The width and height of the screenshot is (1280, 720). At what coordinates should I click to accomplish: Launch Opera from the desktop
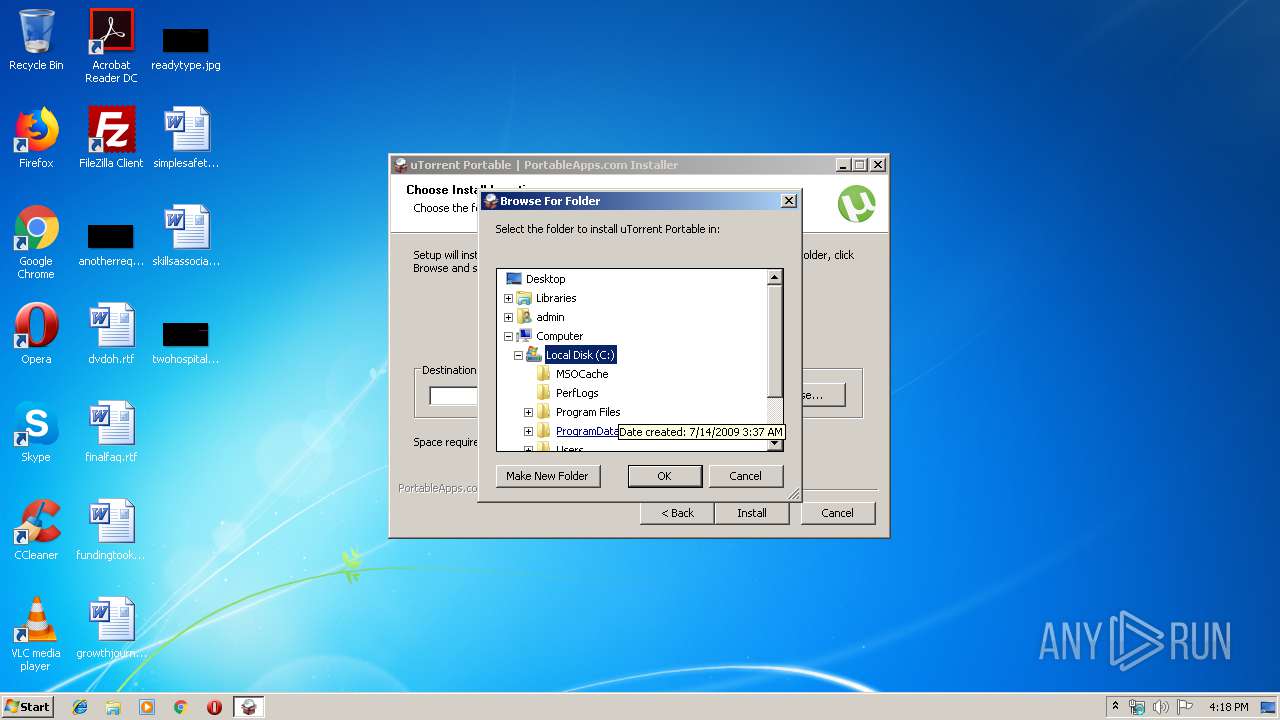tap(36, 334)
